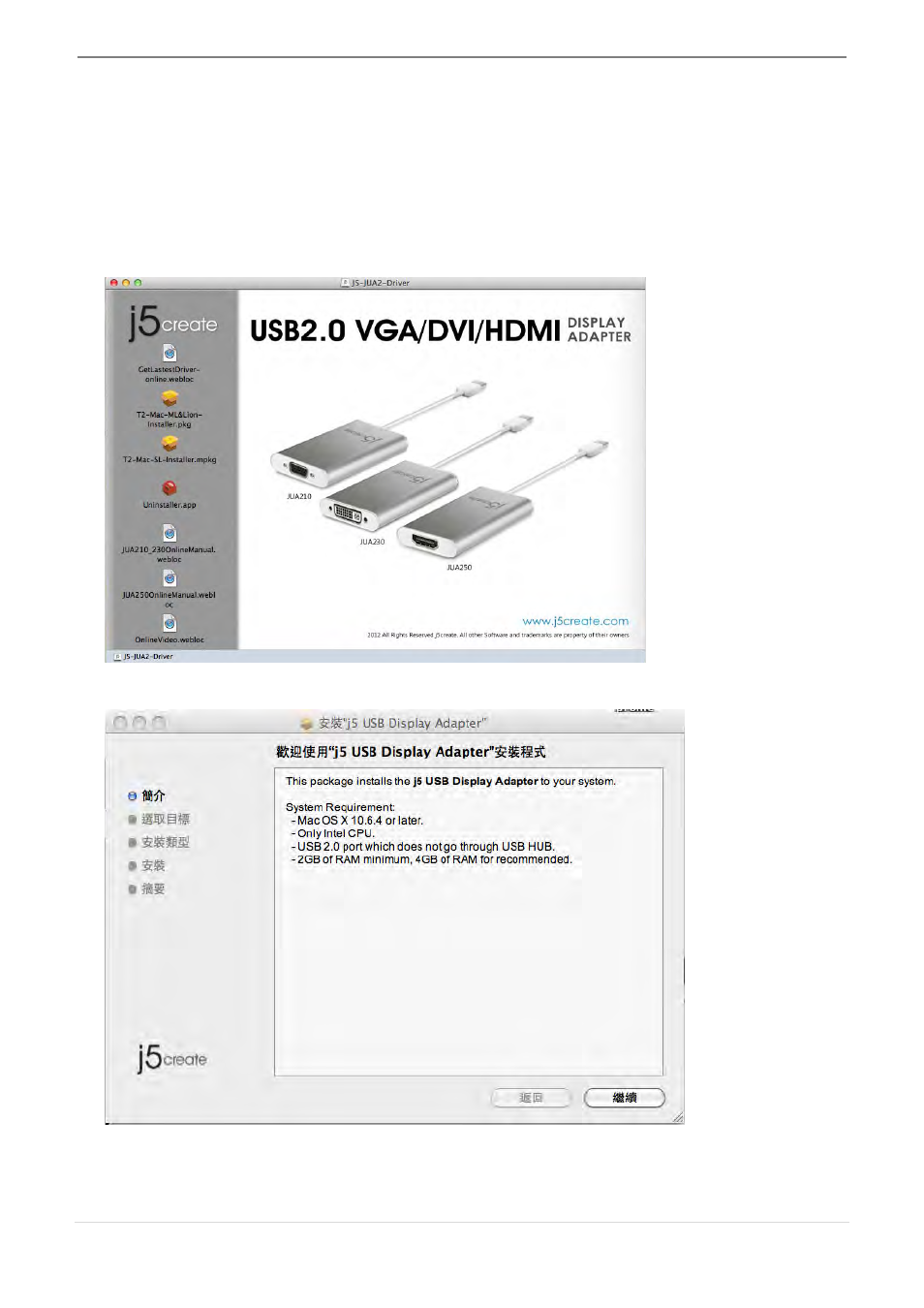The height and width of the screenshot is (1308, 924).
Task: Click the 2GB of RAM minimum line
Action: (x=431, y=859)
